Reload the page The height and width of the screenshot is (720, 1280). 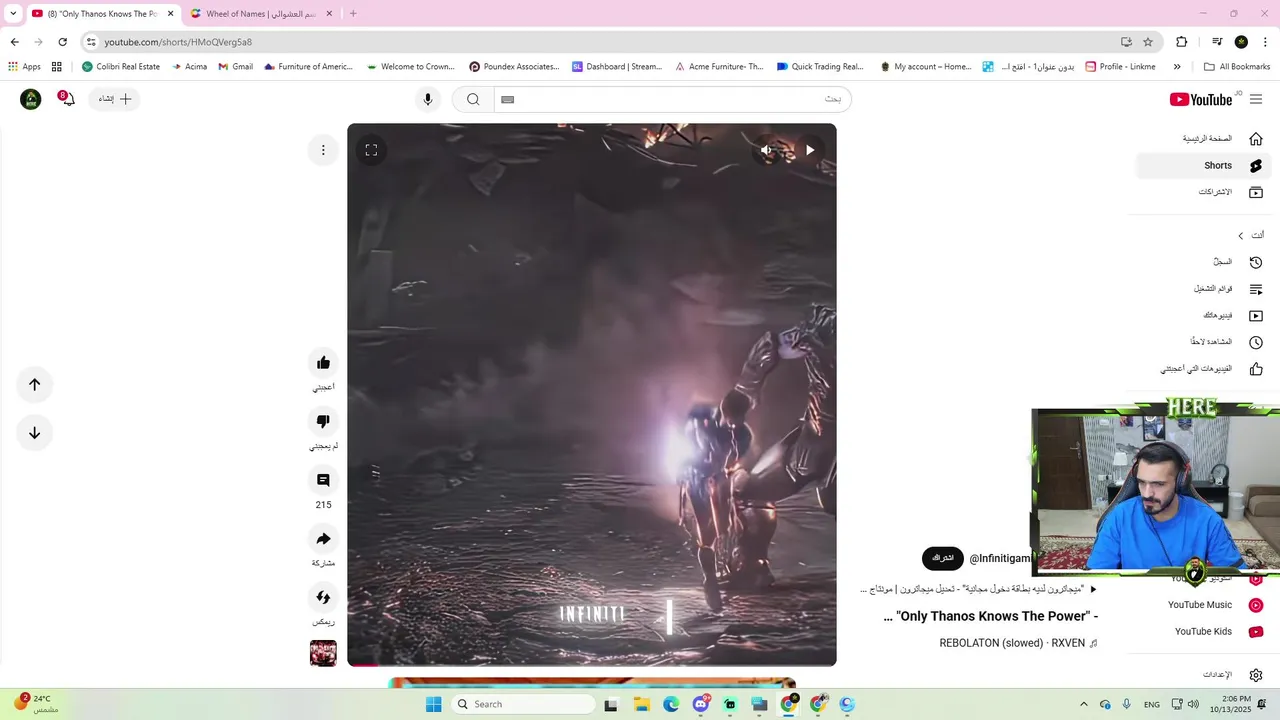tap(62, 42)
